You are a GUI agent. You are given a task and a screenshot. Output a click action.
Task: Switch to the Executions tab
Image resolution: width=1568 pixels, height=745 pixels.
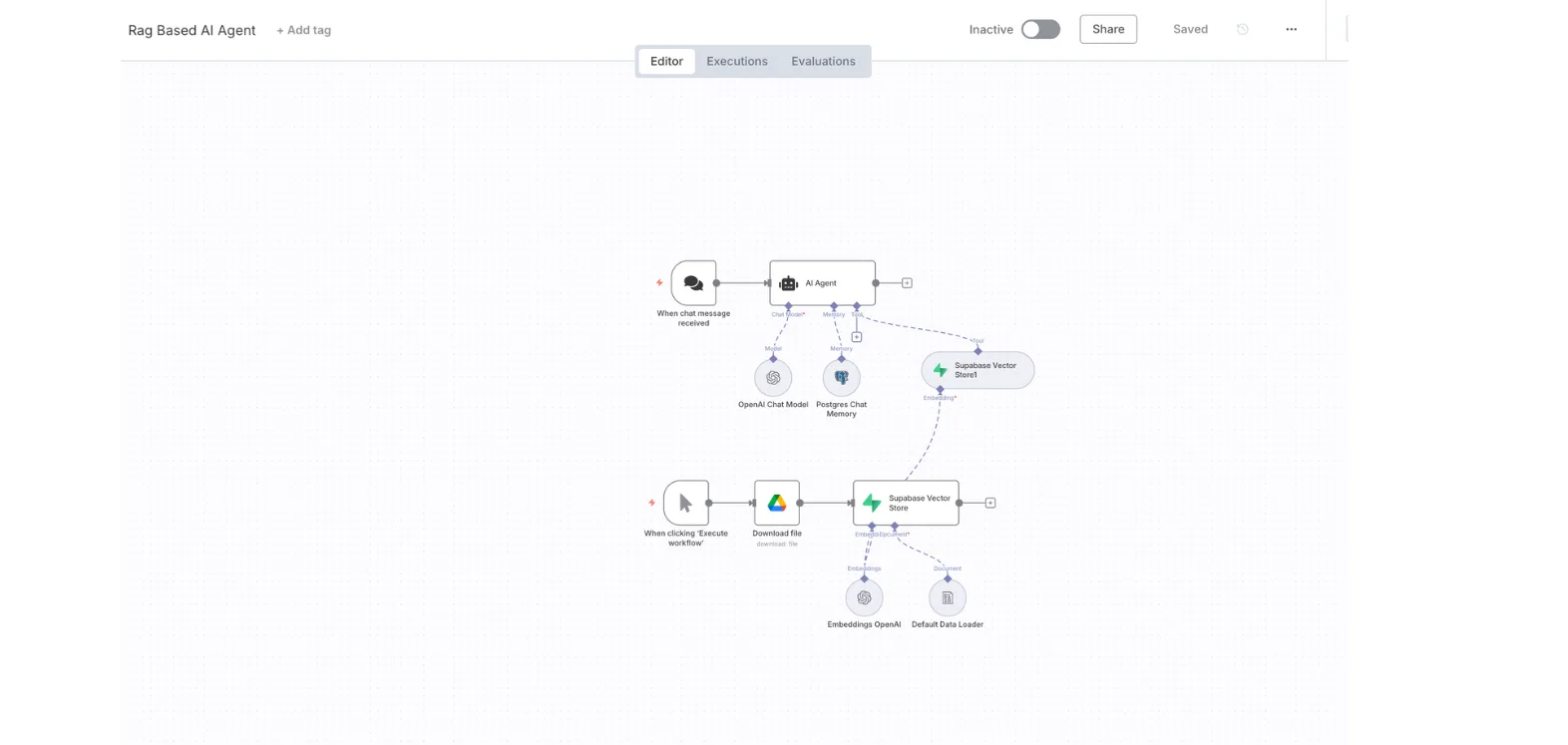(x=737, y=62)
